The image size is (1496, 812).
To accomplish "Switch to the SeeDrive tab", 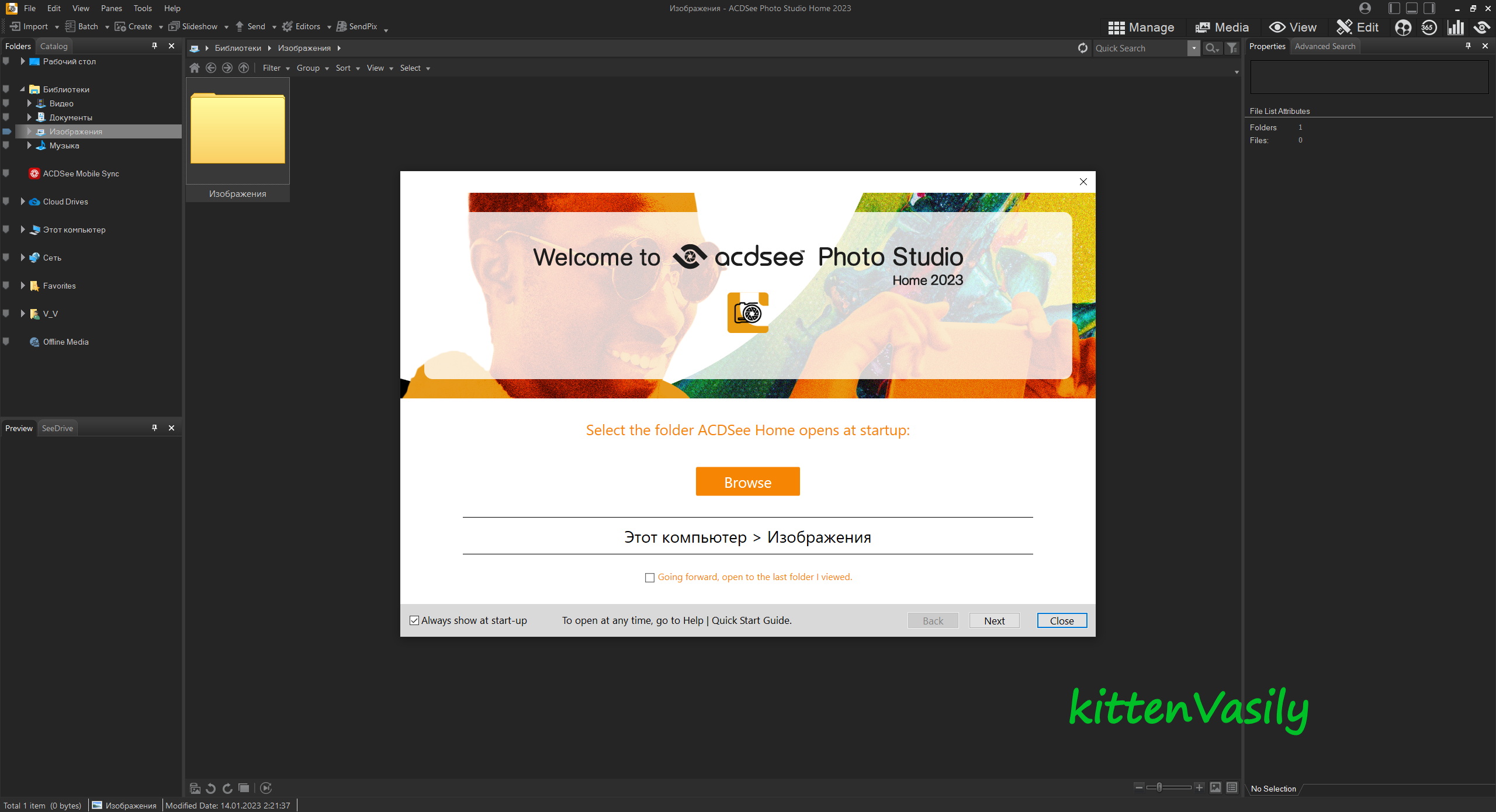I will pyautogui.click(x=57, y=428).
